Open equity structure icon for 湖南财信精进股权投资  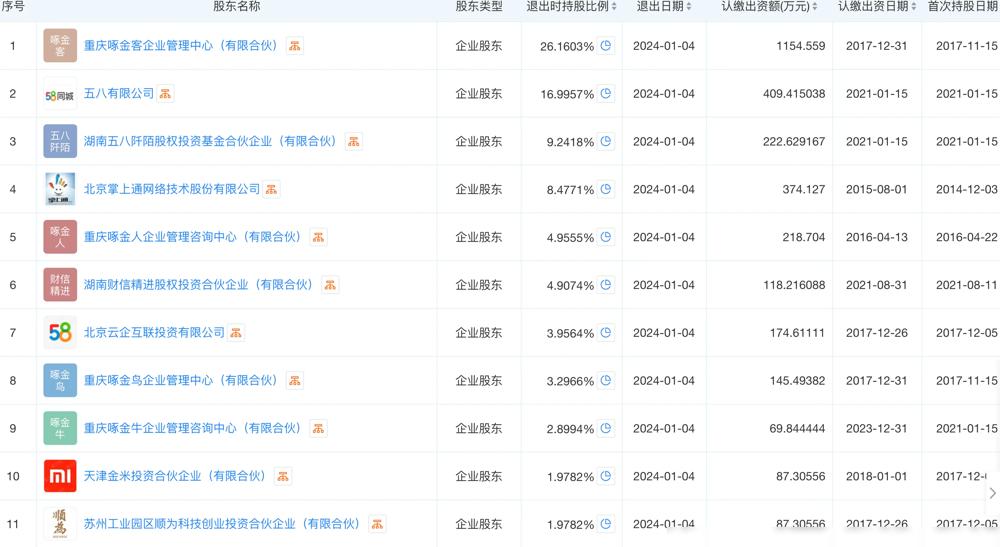tap(330, 285)
